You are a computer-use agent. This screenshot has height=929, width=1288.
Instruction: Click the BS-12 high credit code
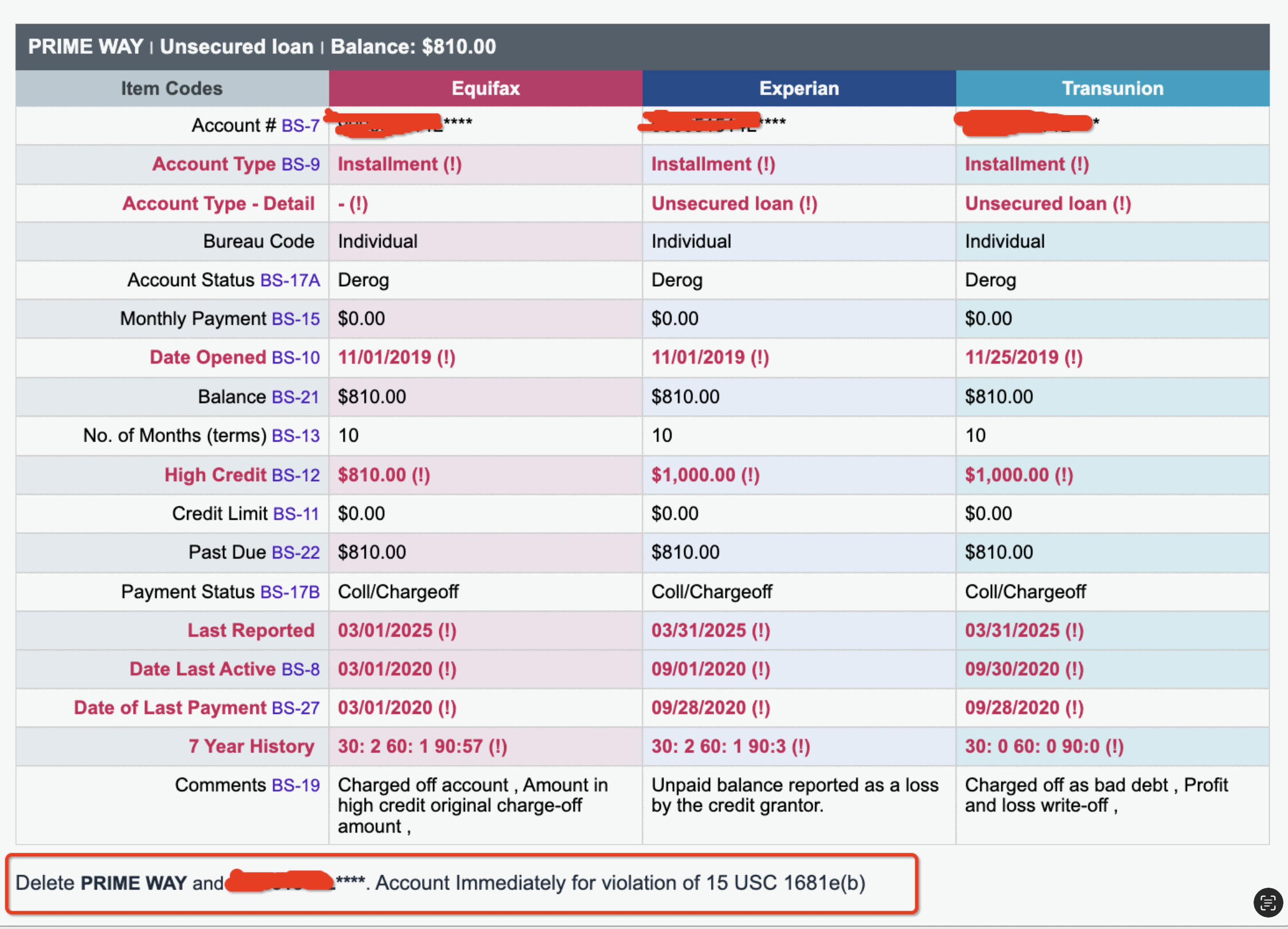[x=295, y=475]
